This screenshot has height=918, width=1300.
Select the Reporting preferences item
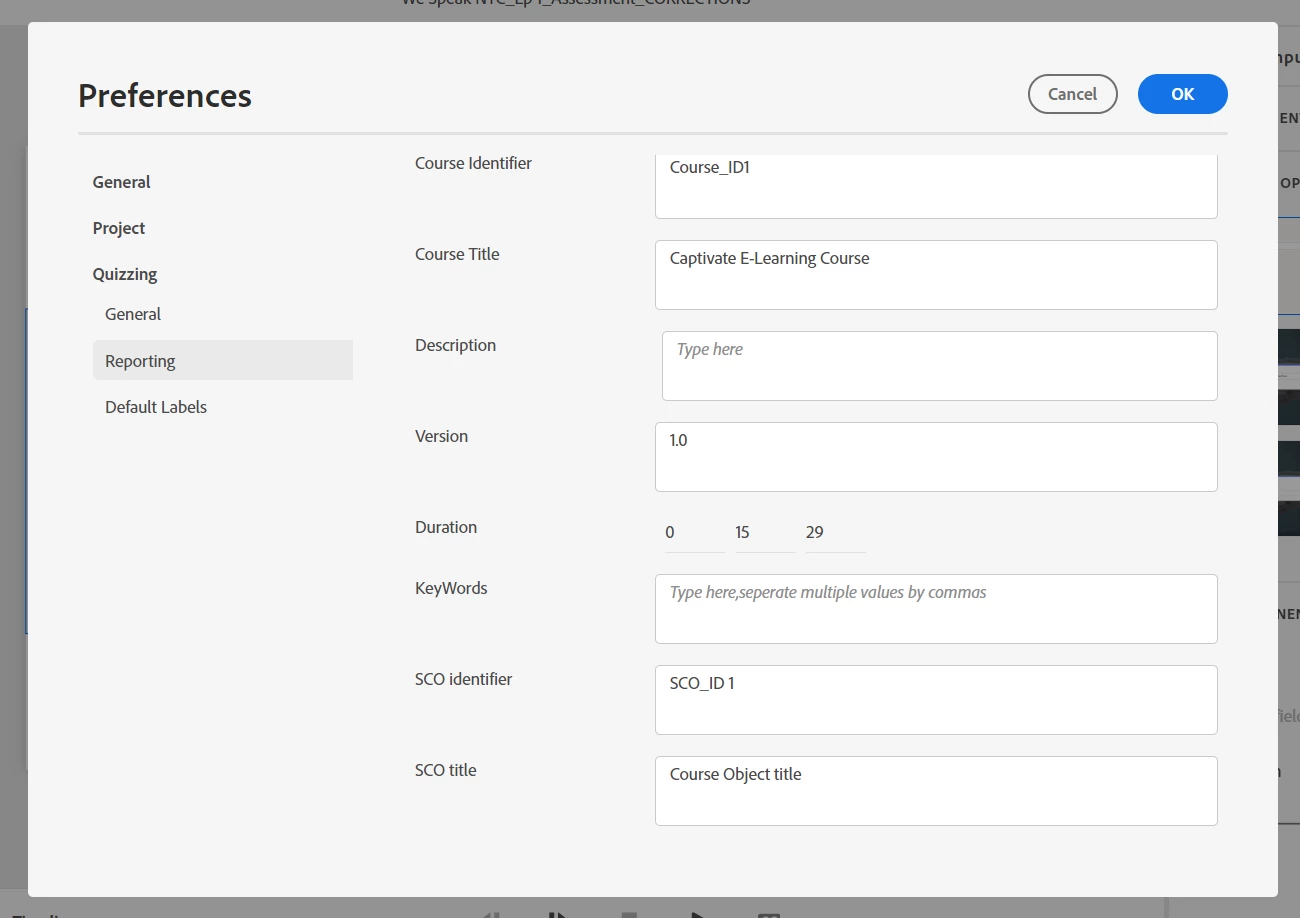140,361
